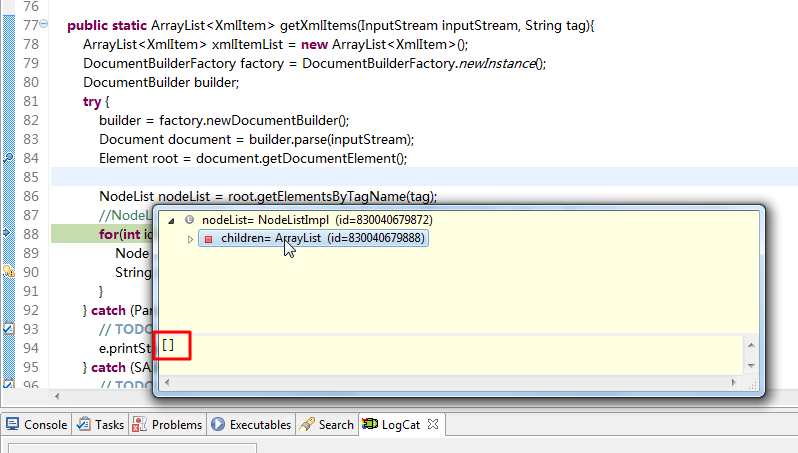Click the popup resize grip corner
The image size is (798, 453).
[x=752, y=385]
